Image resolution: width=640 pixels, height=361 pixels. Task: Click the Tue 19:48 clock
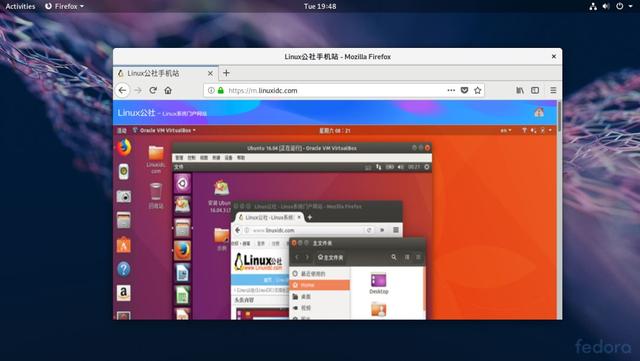[x=320, y=6]
